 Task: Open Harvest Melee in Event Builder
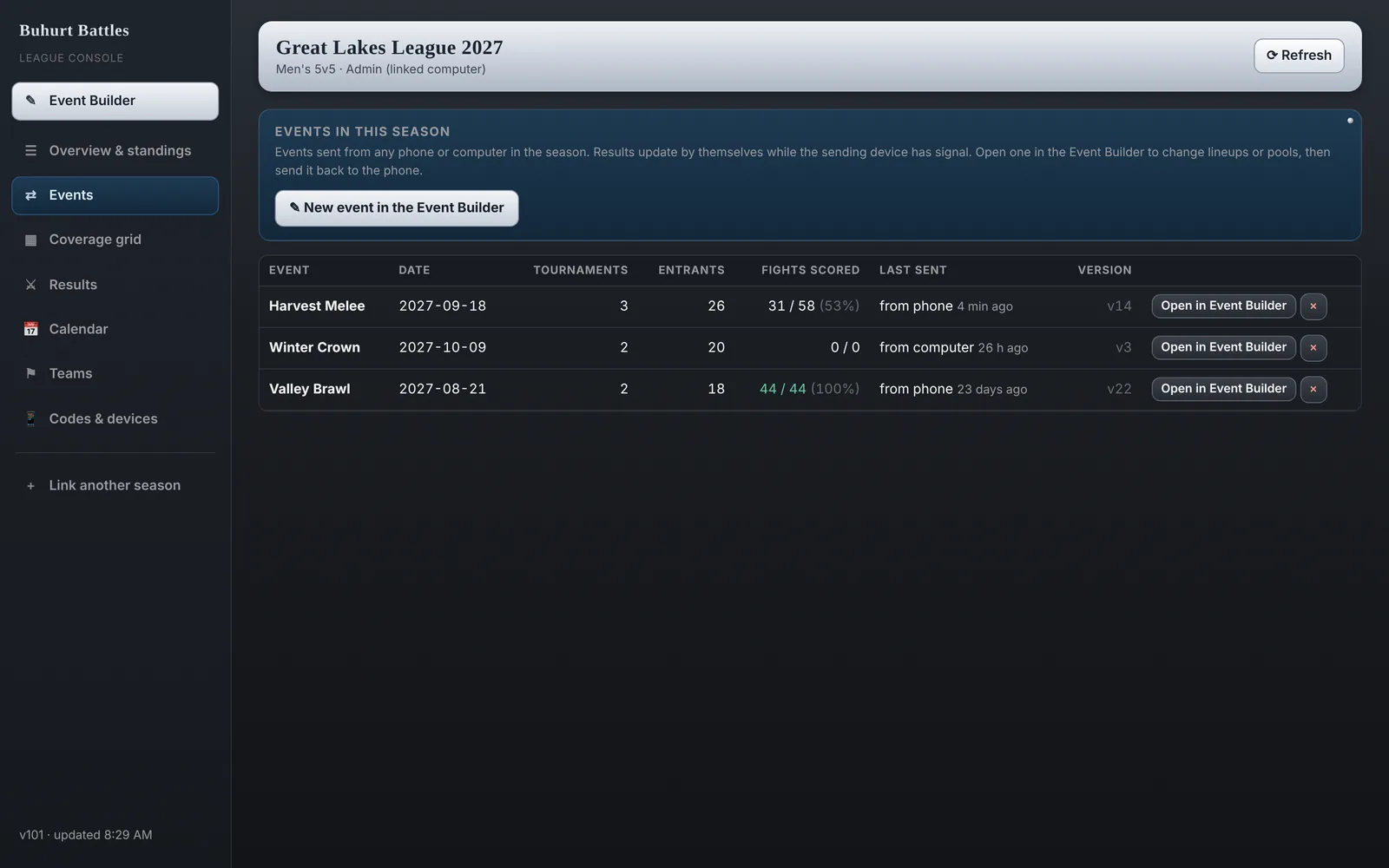pos(1224,306)
